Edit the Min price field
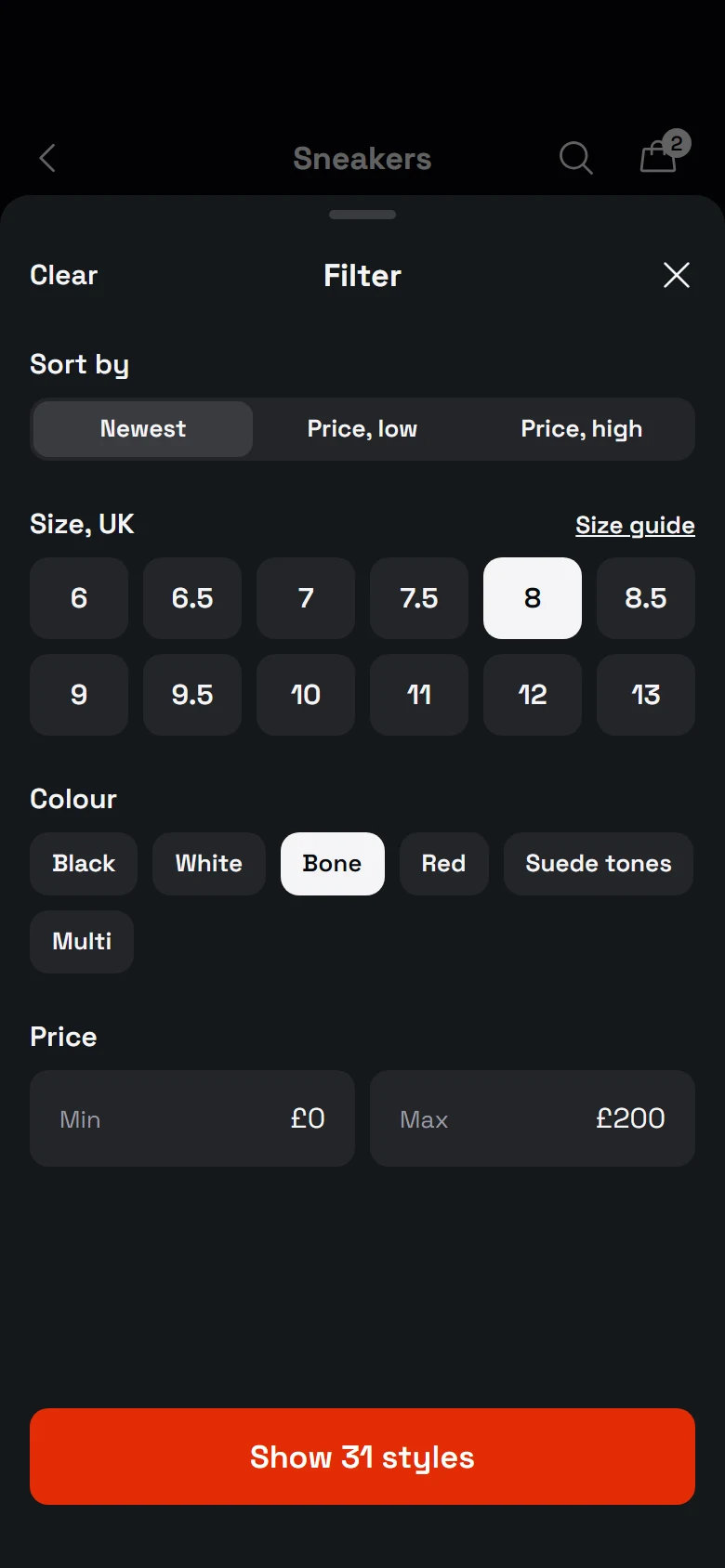 click(192, 1118)
